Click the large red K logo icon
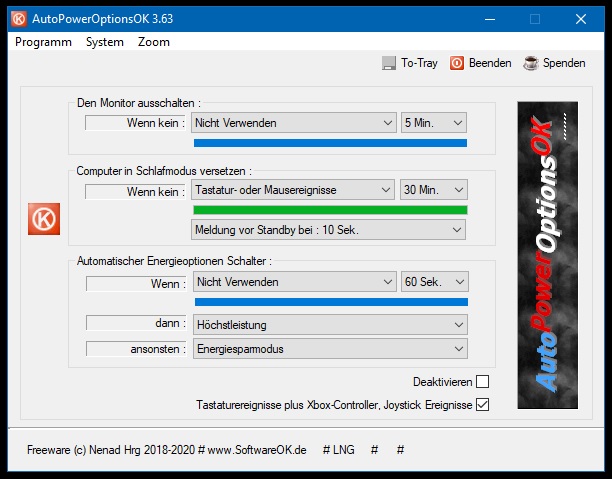 [x=44, y=219]
